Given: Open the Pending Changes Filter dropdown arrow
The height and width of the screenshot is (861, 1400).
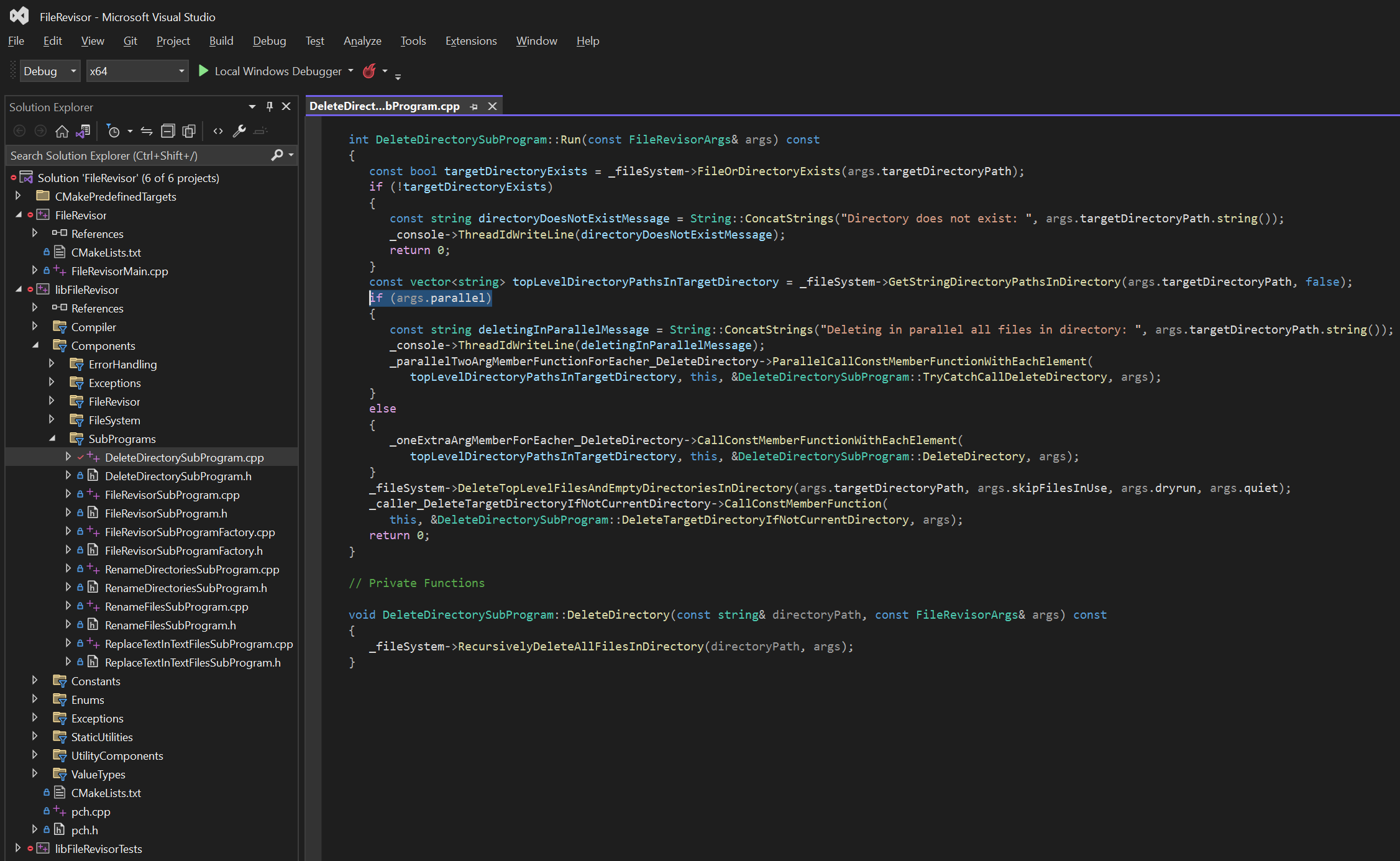Looking at the screenshot, I should 130,131.
